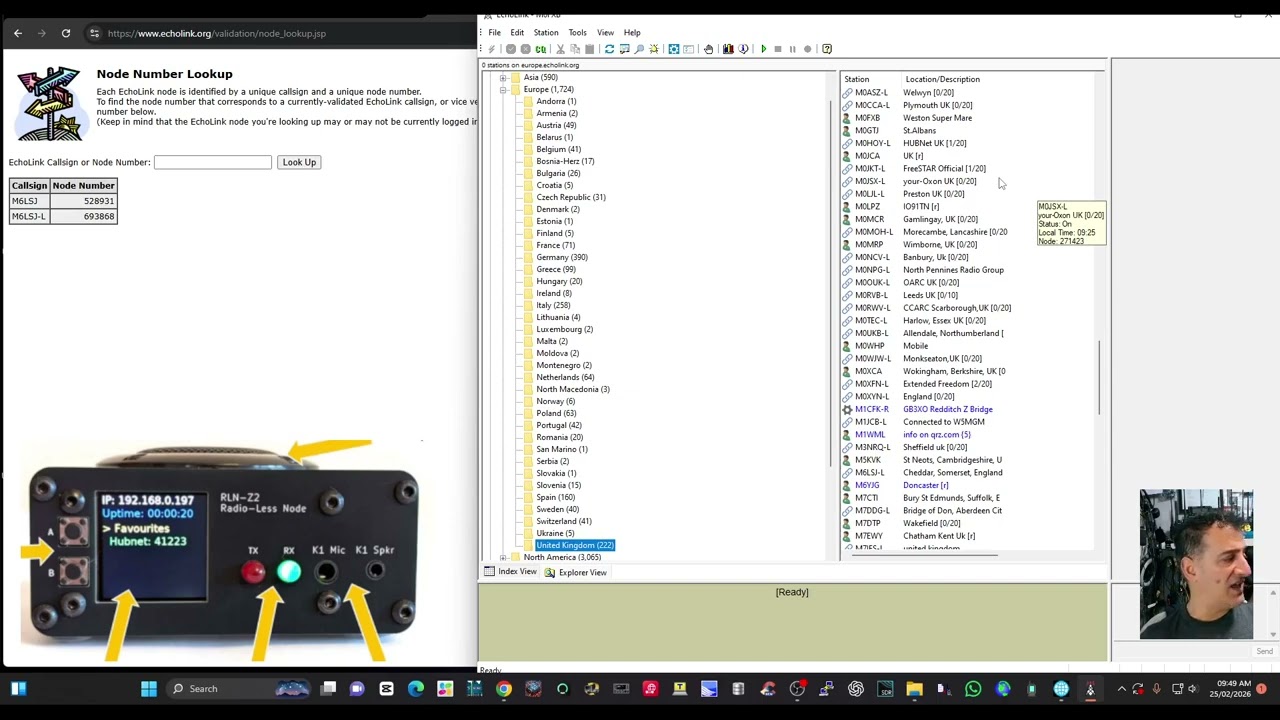Open the Station menu
The height and width of the screenshot is (720, 1280).
click(x=546, y=32)
